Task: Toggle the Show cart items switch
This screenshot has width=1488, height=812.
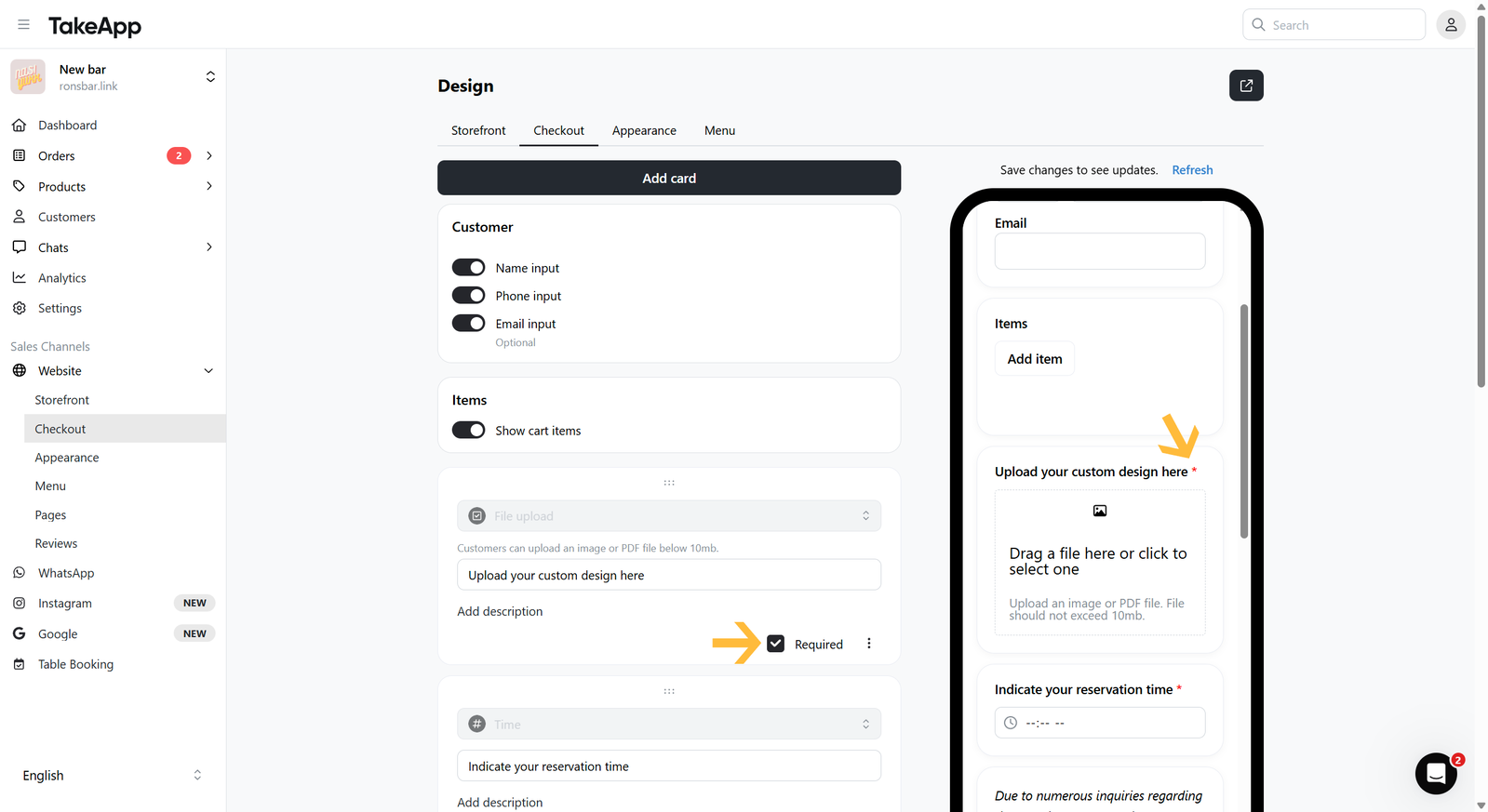Action: tap(469, 431)
